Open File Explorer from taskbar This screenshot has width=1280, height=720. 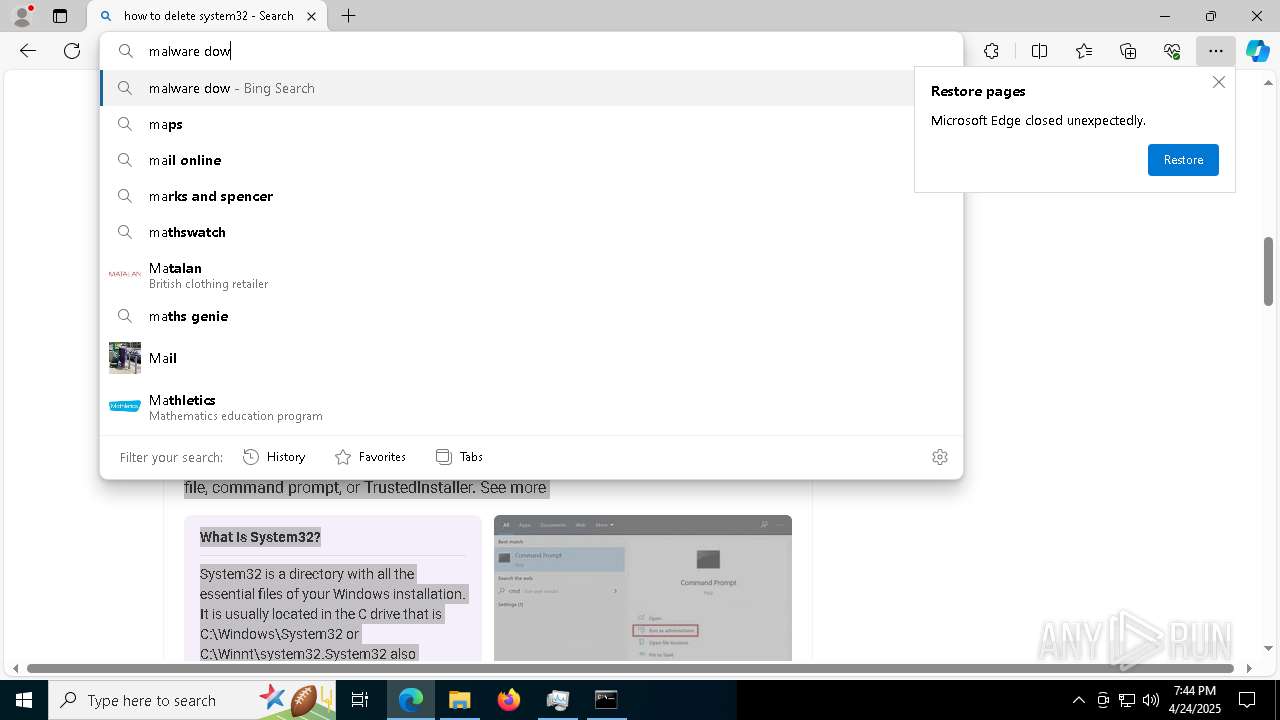tap(459, 700)
